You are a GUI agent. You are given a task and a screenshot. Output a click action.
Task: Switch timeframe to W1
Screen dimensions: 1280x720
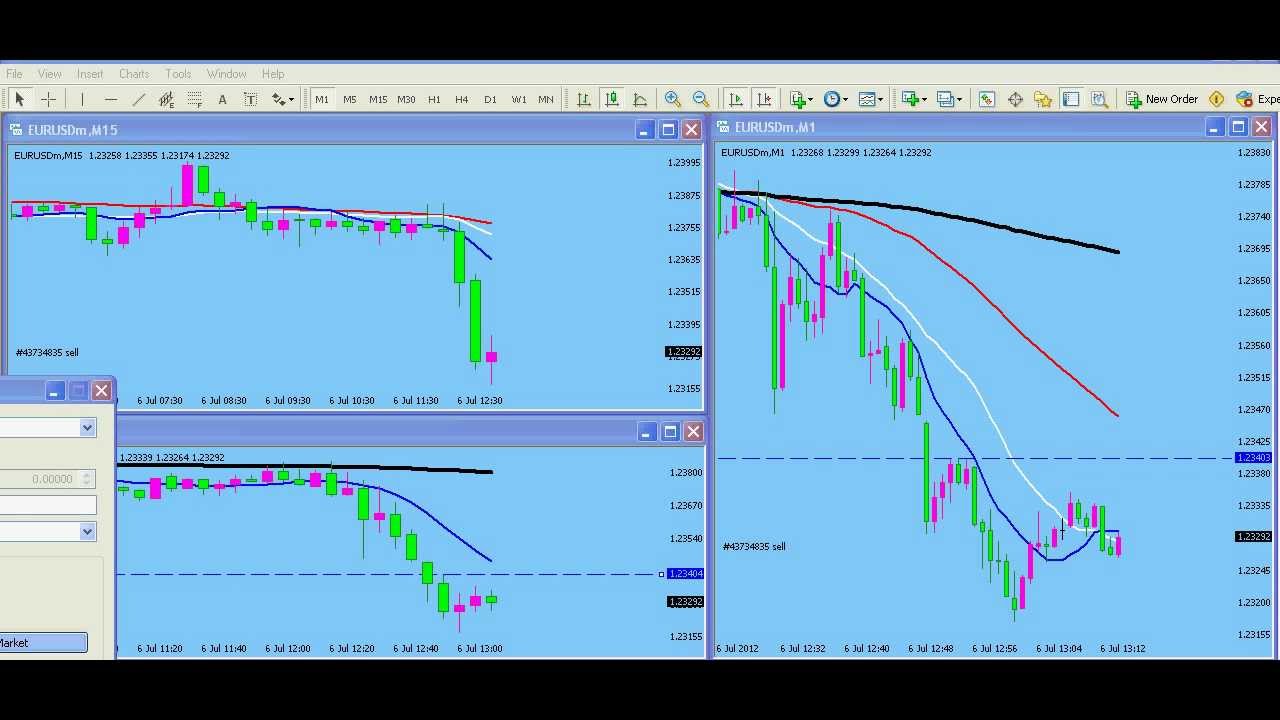(x=519, y=99)
